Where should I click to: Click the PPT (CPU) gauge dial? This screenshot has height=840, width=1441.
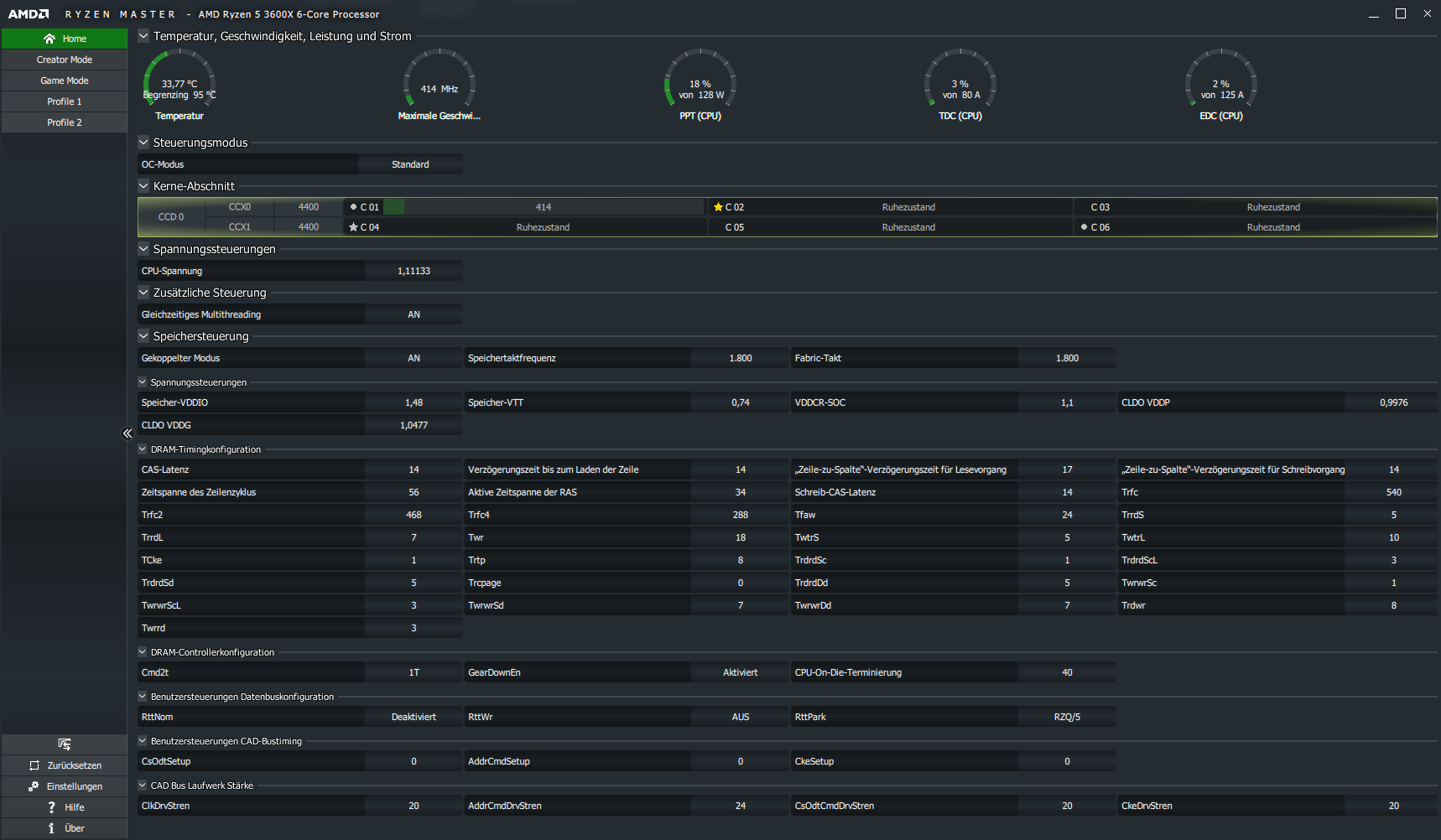point(700,78)
